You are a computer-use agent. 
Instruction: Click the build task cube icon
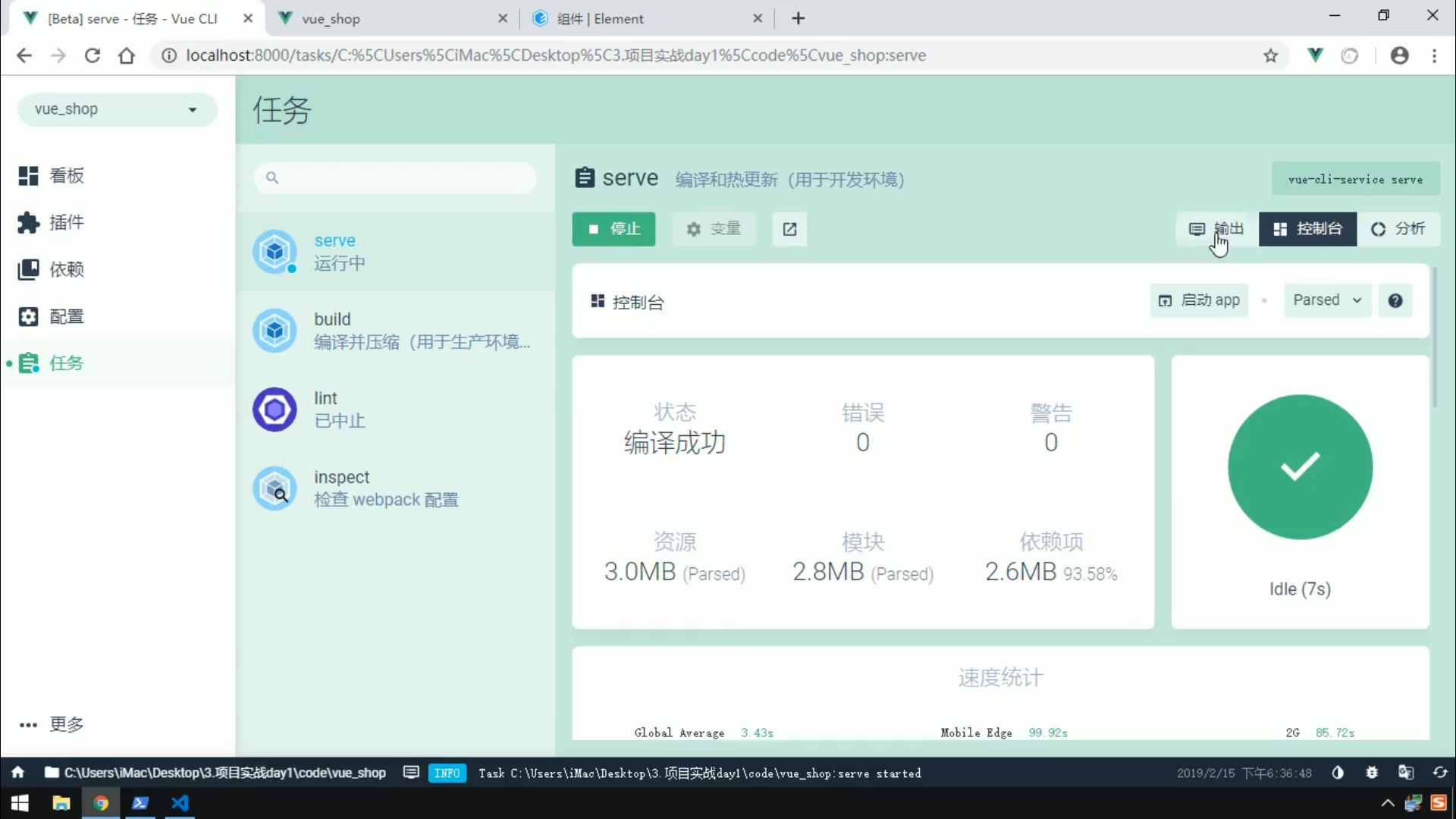pyautogui.click(x=275, y=331)
